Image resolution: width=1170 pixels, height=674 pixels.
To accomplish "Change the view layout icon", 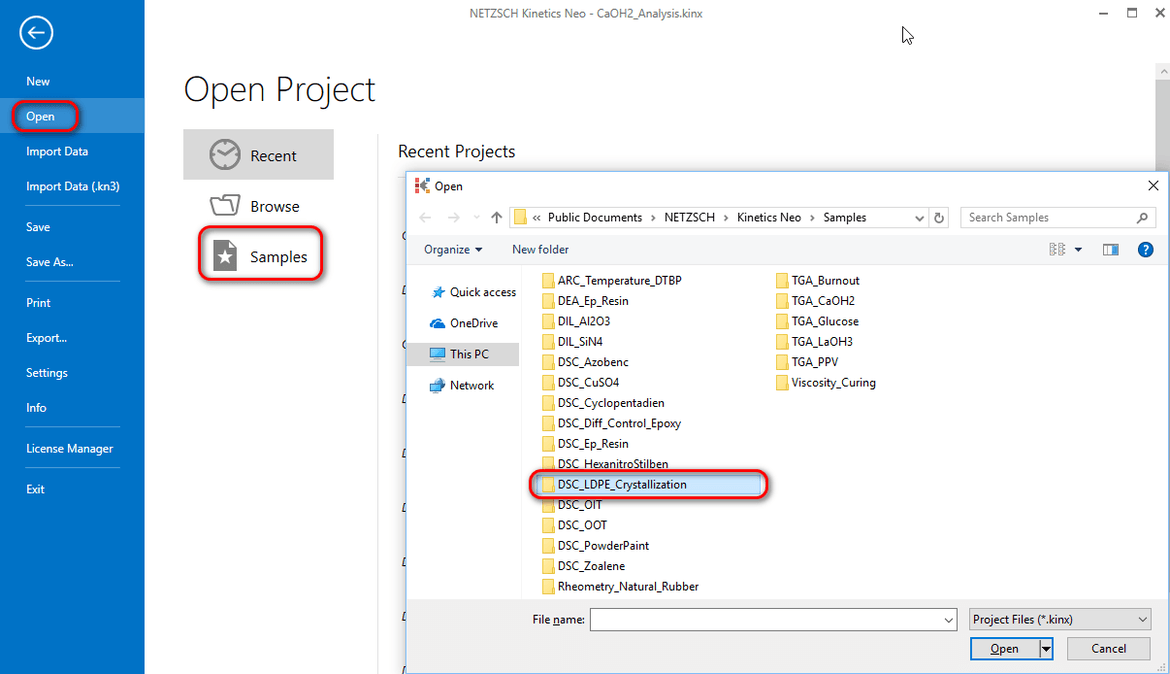I will coord(1057,249).
